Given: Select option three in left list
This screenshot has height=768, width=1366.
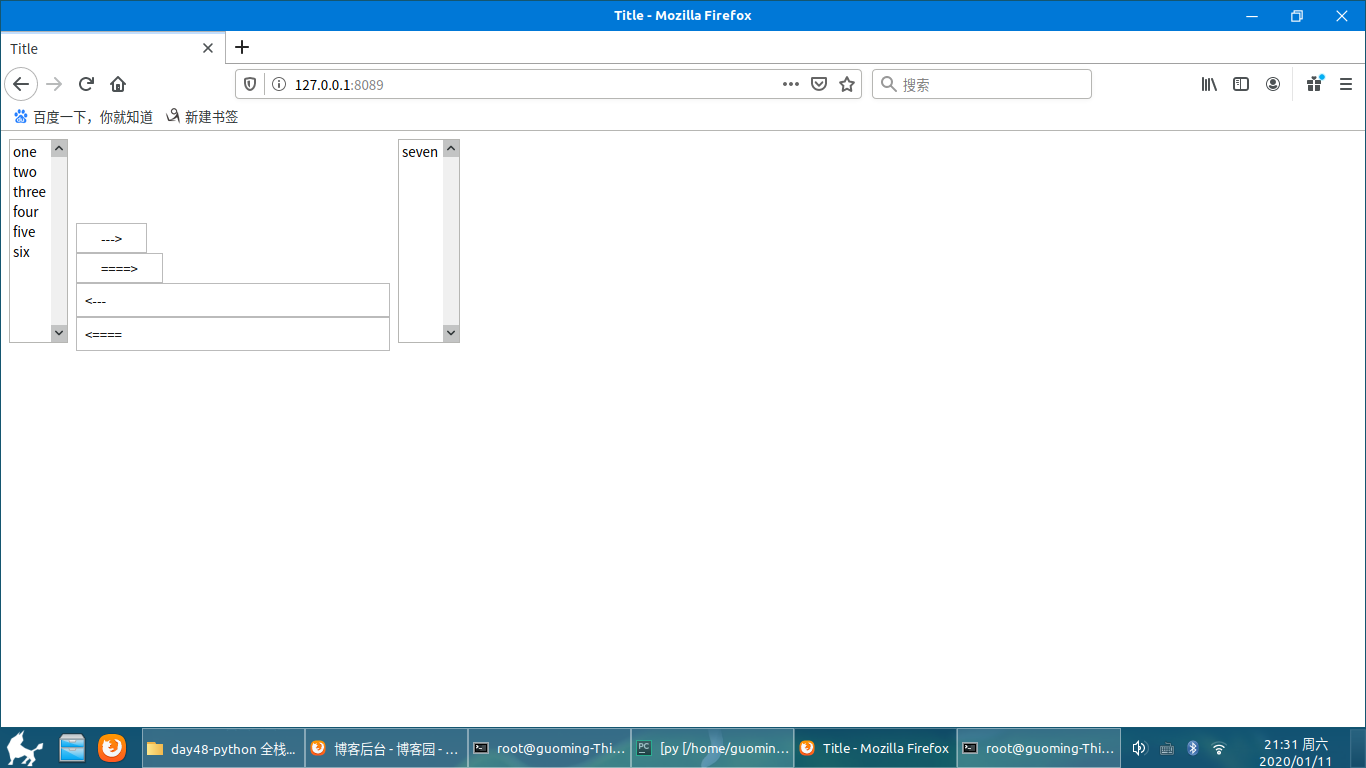Looking at the screenshot, I should coord(30,192).
